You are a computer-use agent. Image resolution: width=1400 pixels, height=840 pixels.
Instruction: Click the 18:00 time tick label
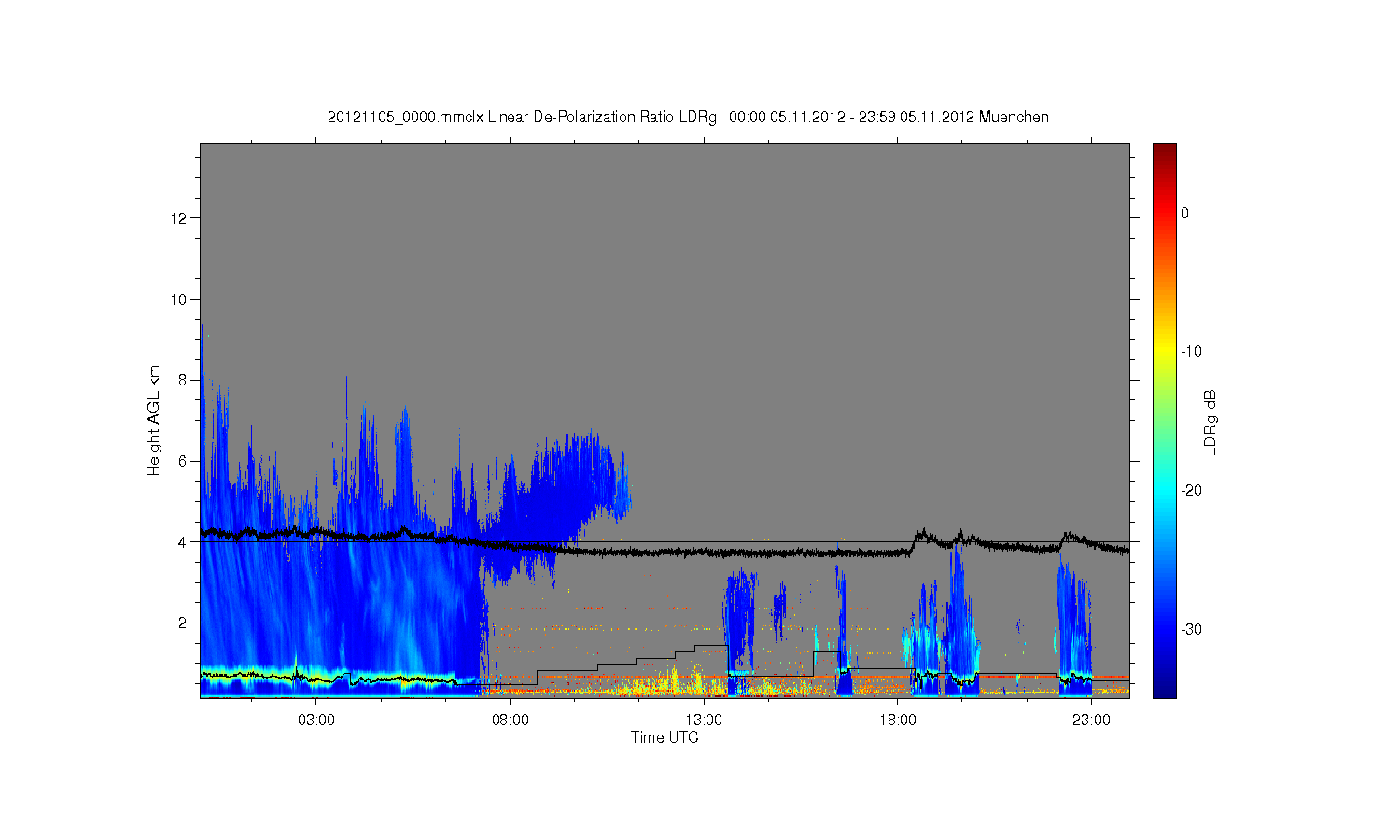(x=898, y=721)
